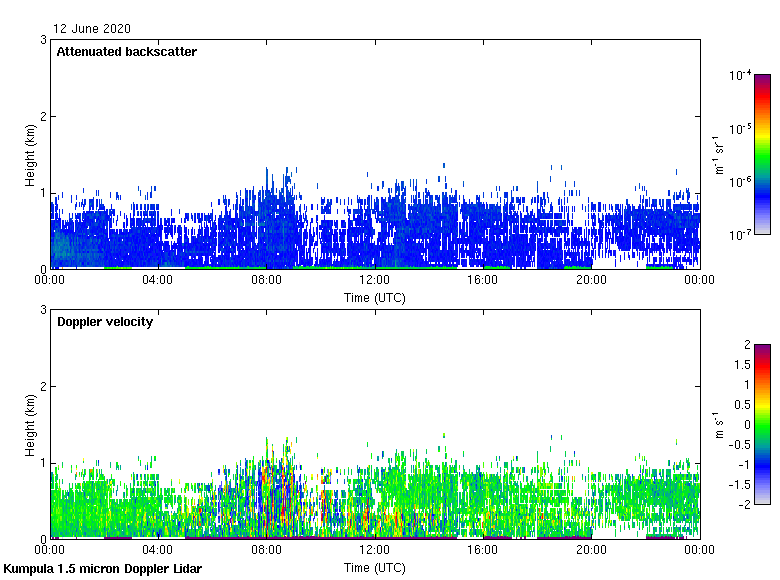Click the 1.5 tick label on velocity colorbar
780x580 pixels.
[x=745, y=364]
